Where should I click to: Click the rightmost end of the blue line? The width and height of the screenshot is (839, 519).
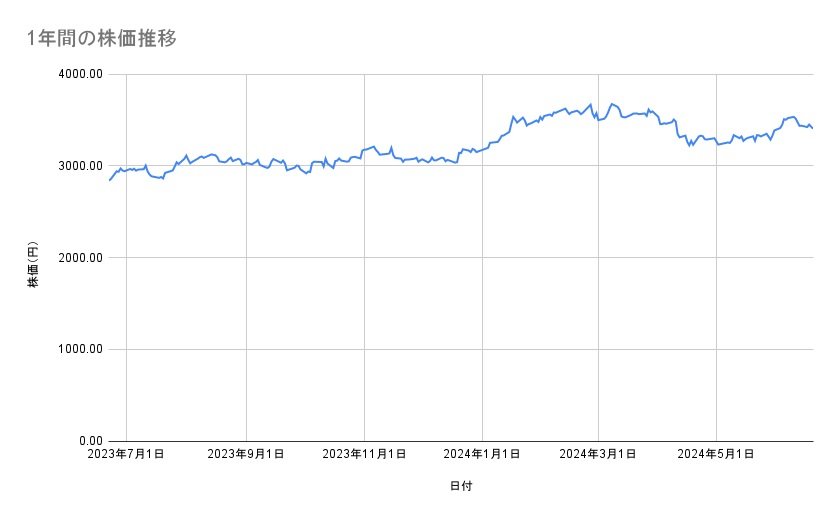812,128
